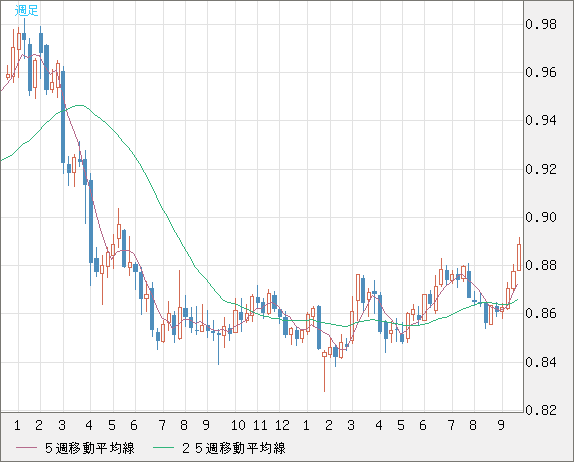
Task: Click the peak of the green 25-week average line
Action: (80, 105)
